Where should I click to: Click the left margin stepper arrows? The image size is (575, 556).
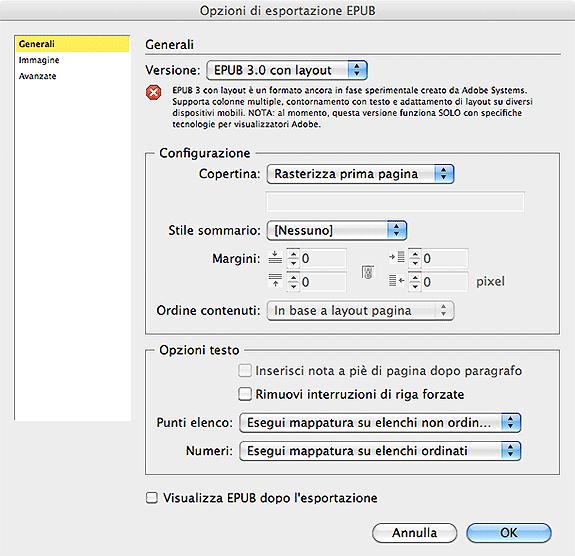tap(415, 258)
